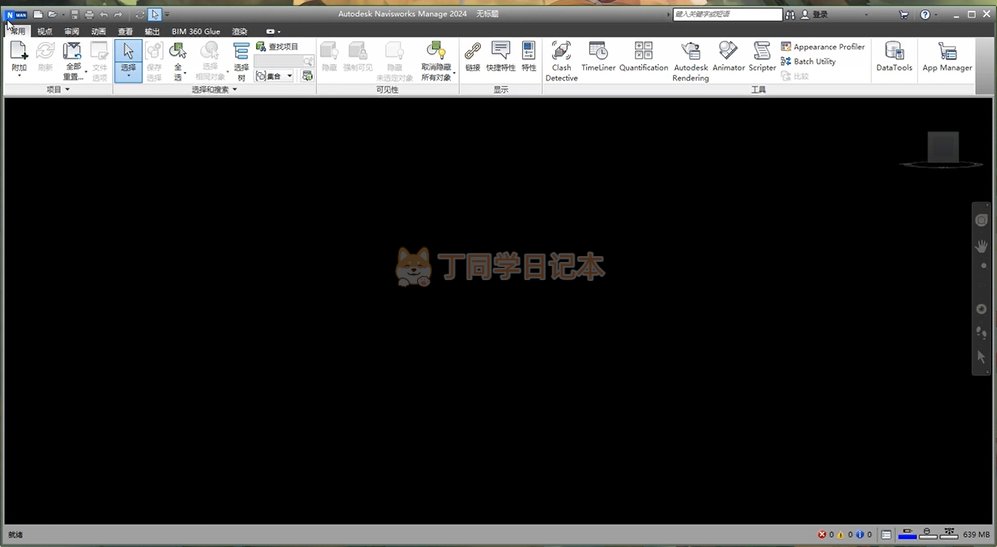997x547 pixels.
Task: Click the 登录 (Sign In) button
Action: pos(815,14)
